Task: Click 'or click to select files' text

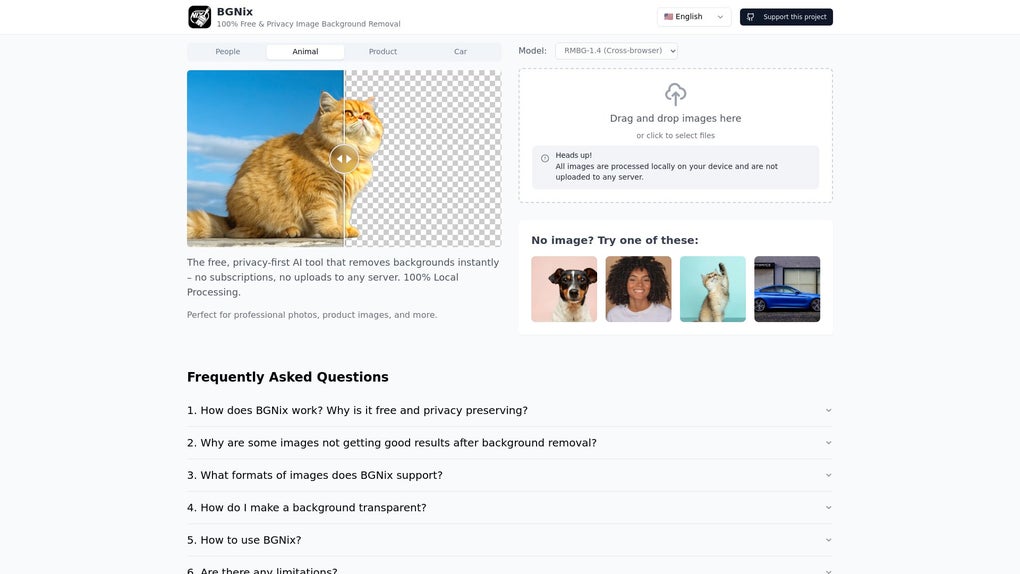Action: 675,135
